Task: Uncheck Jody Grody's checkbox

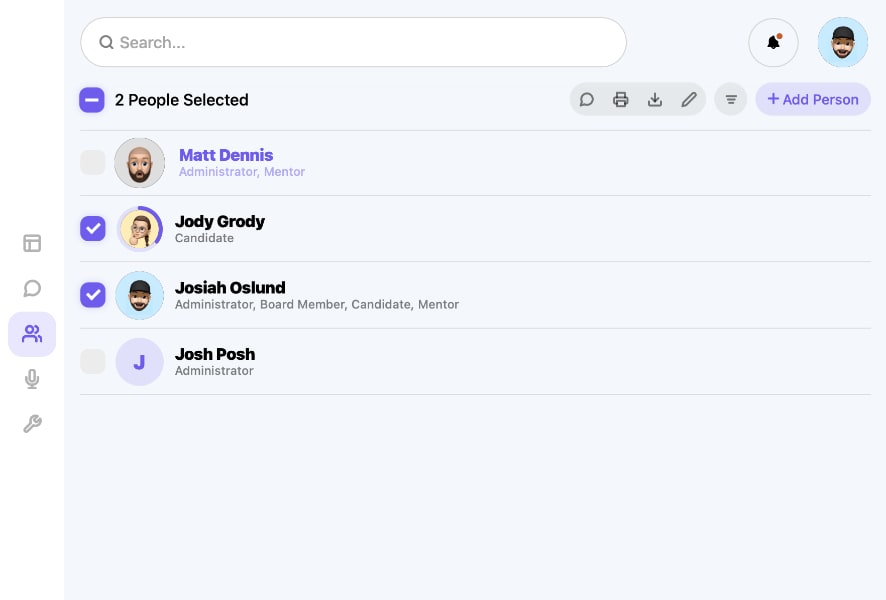Action: (x=93, y=228)
